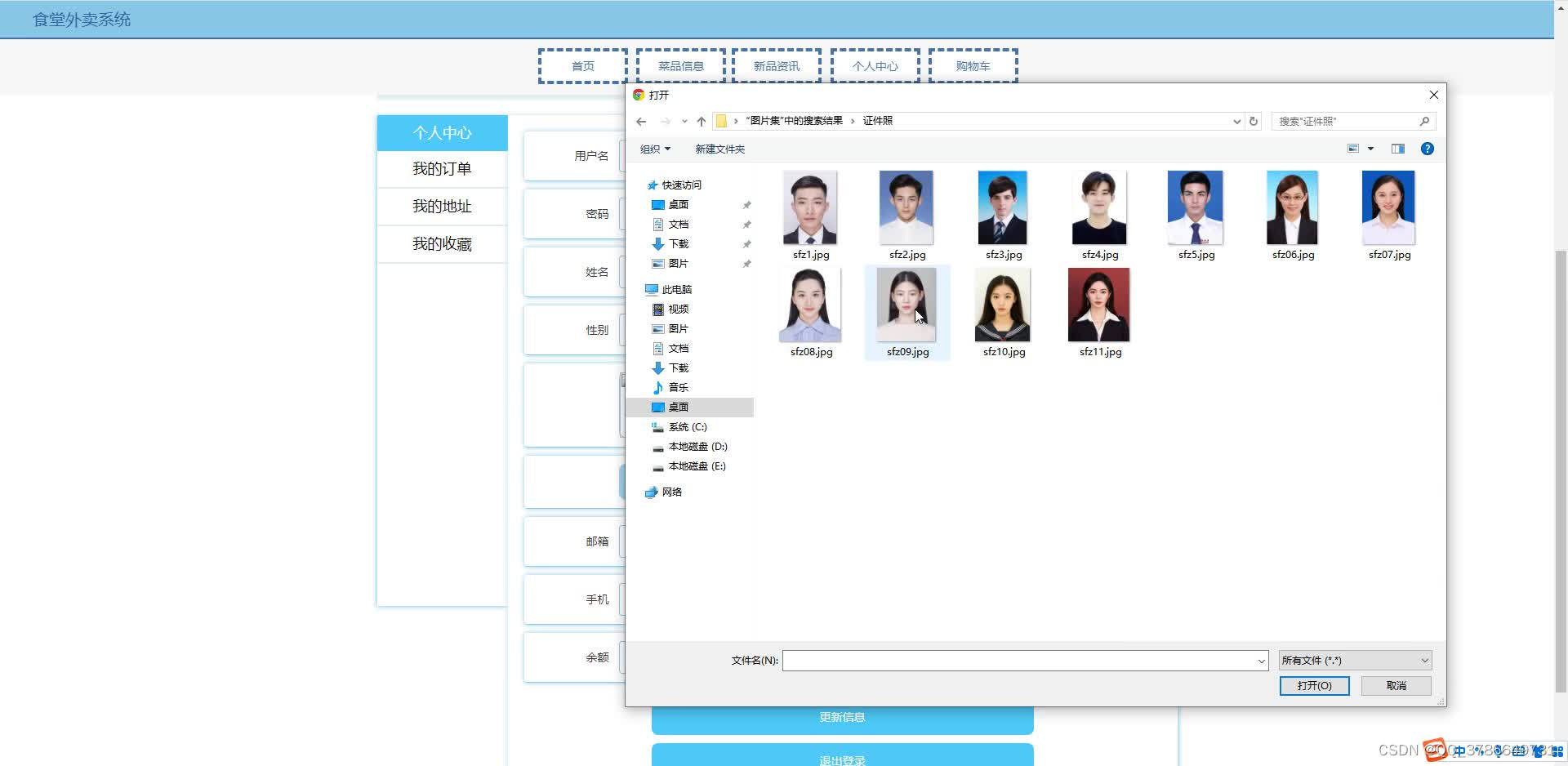The image size is (1568, 766).
Task: Go back with the dialog's back arrow
Action: tap(641, 122)
